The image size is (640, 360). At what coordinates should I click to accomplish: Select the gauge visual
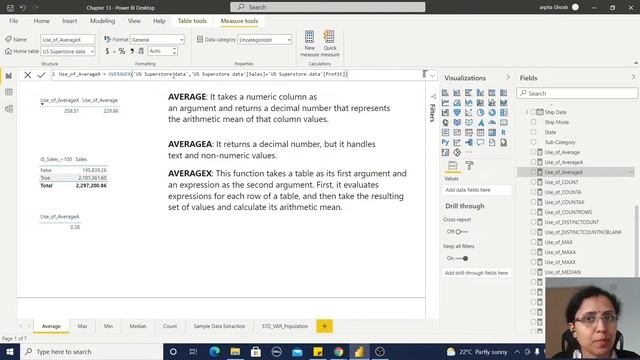click(492, 122)
